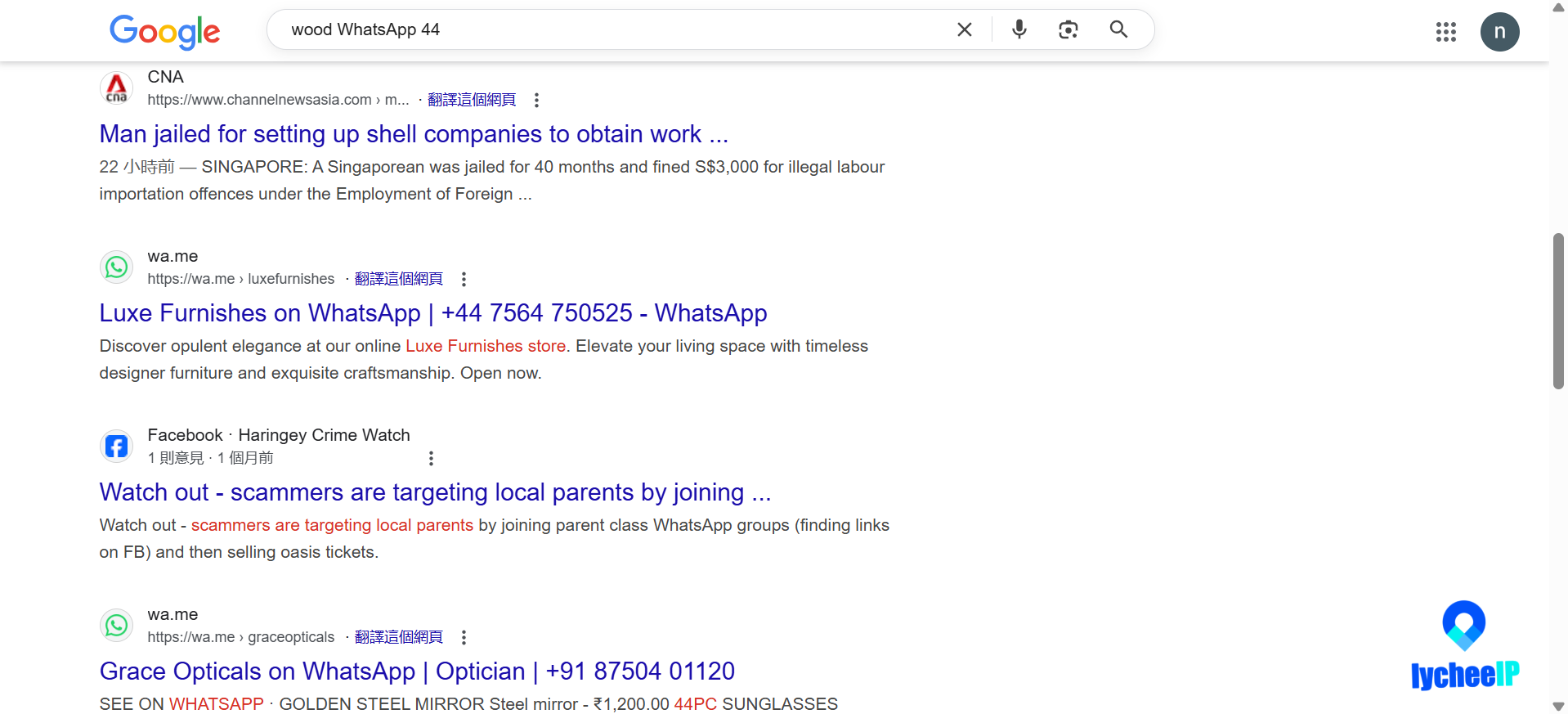Click the page scrollbar down arrow
Image resolution: width=1568 pixels, height=714 pixels.
(1558, 706)
